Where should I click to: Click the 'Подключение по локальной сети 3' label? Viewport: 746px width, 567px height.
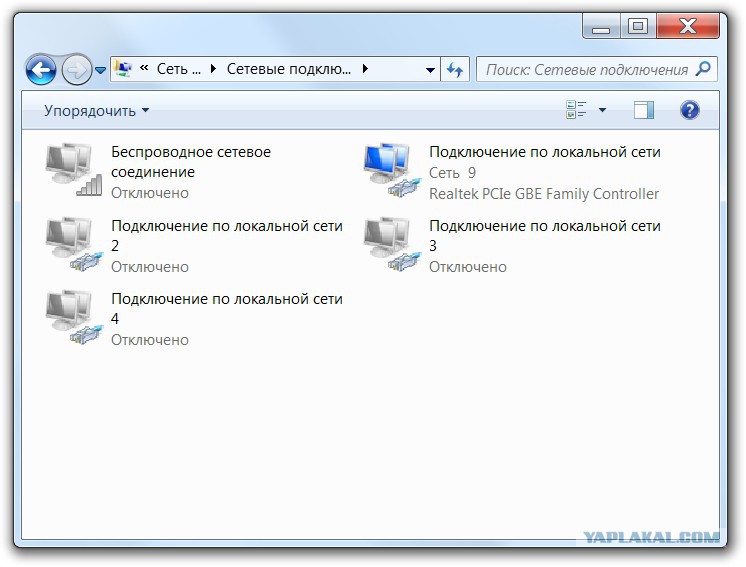pyautogui.click(x=545, y=235)
